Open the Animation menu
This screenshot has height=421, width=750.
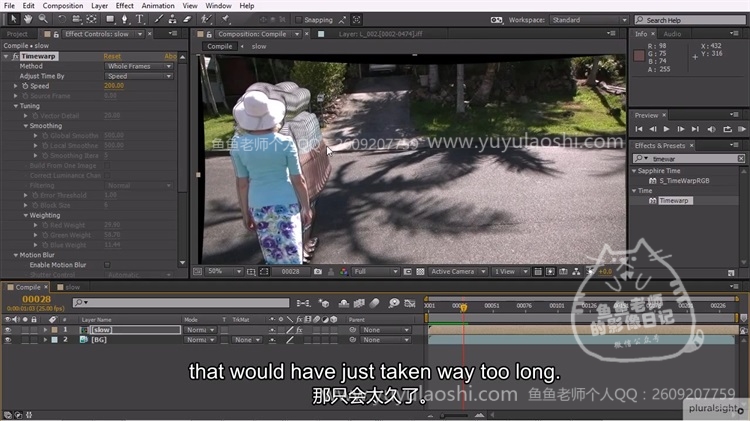tap(158, 6)
